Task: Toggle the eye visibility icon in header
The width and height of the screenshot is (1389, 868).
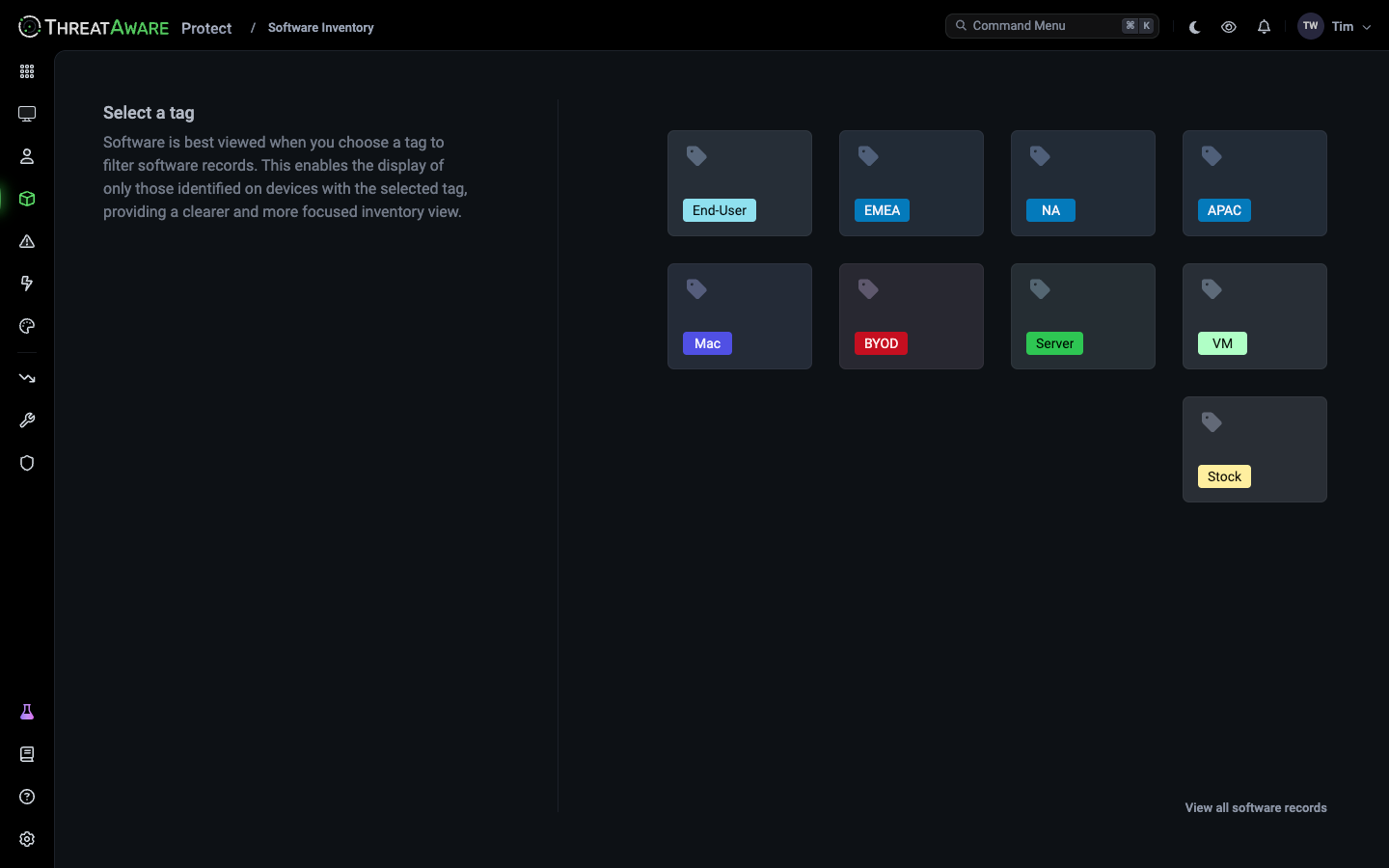Action: click(x=1229, y=27)
